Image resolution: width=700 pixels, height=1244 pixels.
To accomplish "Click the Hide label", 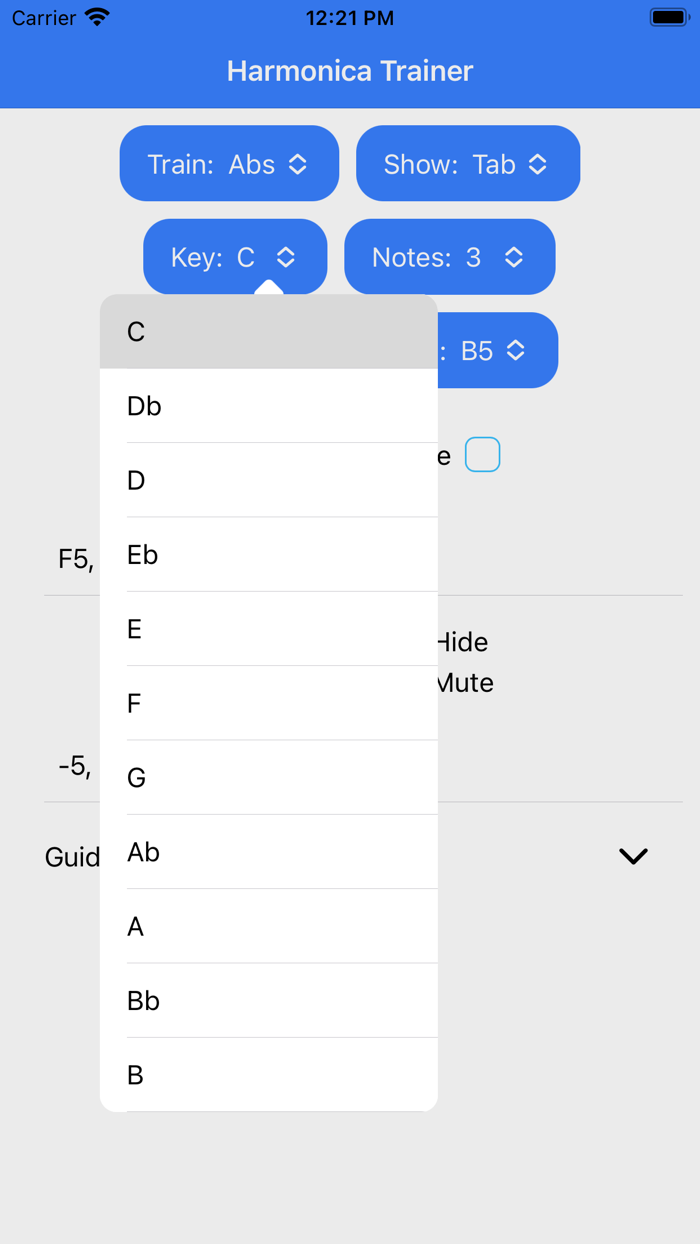I will 463,642.
